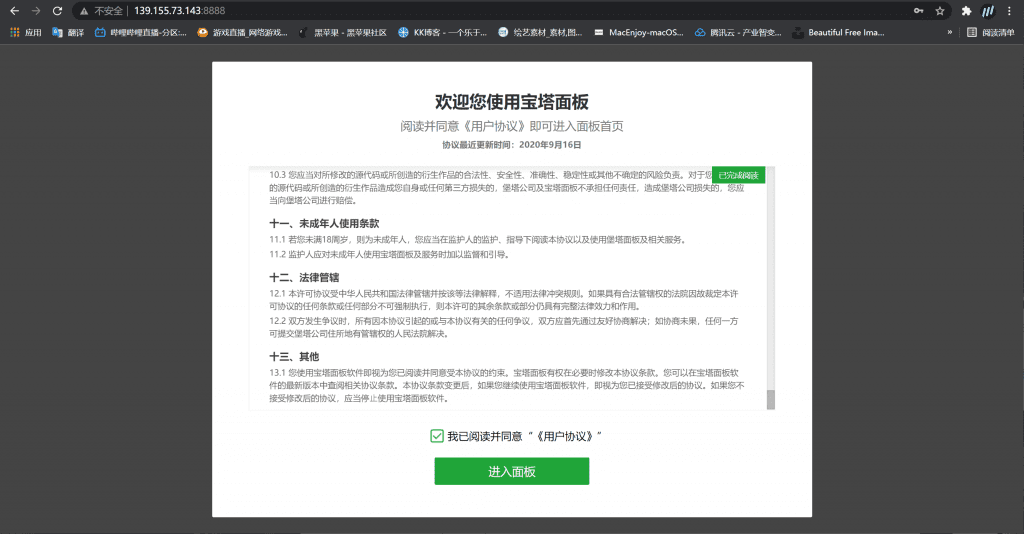Image resolution: width=1024 pixels, height=534 pixels.
Task: Open saved passwords key icon
Action: (x=918, y=11)
